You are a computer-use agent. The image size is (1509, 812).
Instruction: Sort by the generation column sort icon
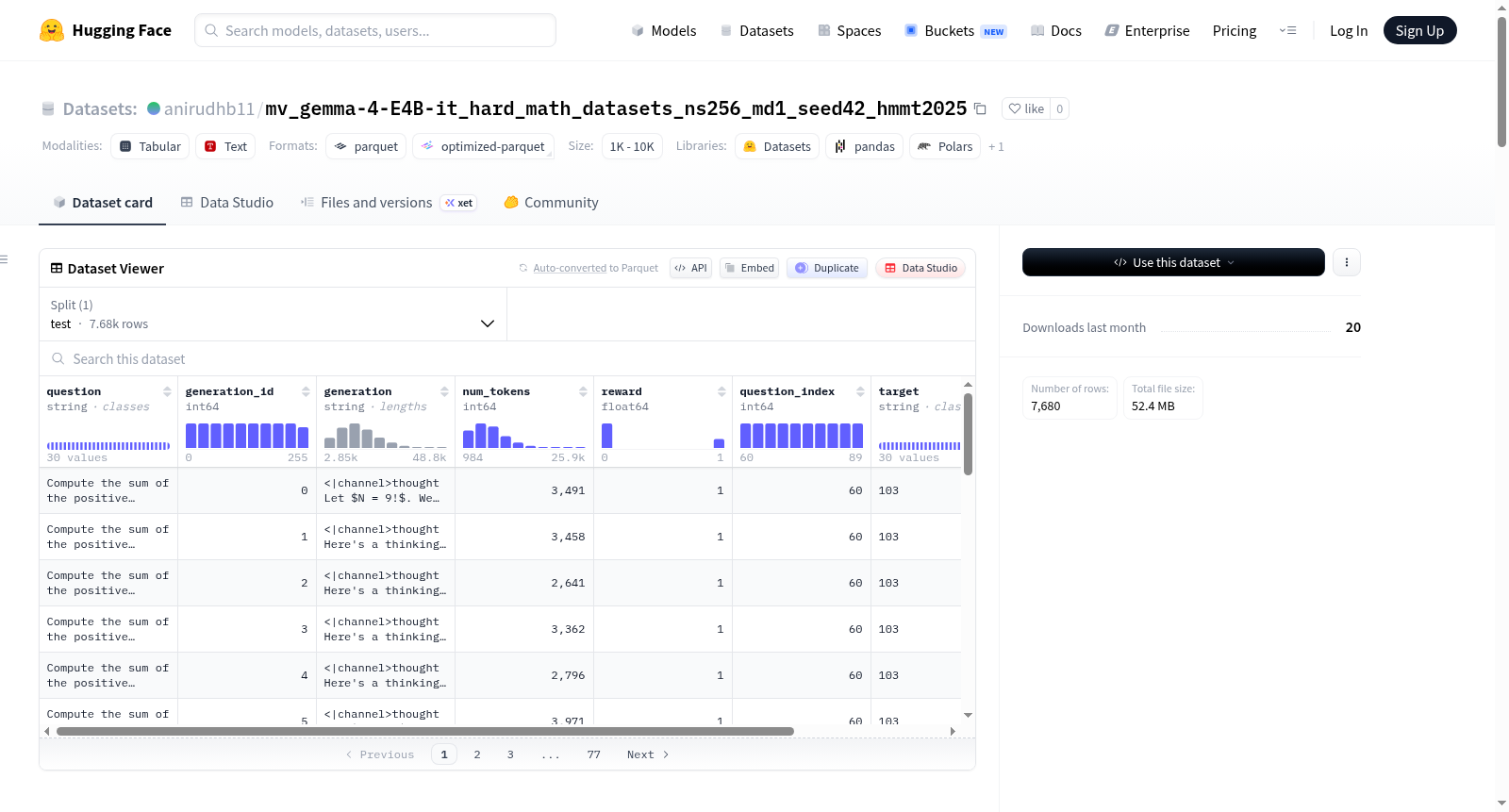pos(444,391)
